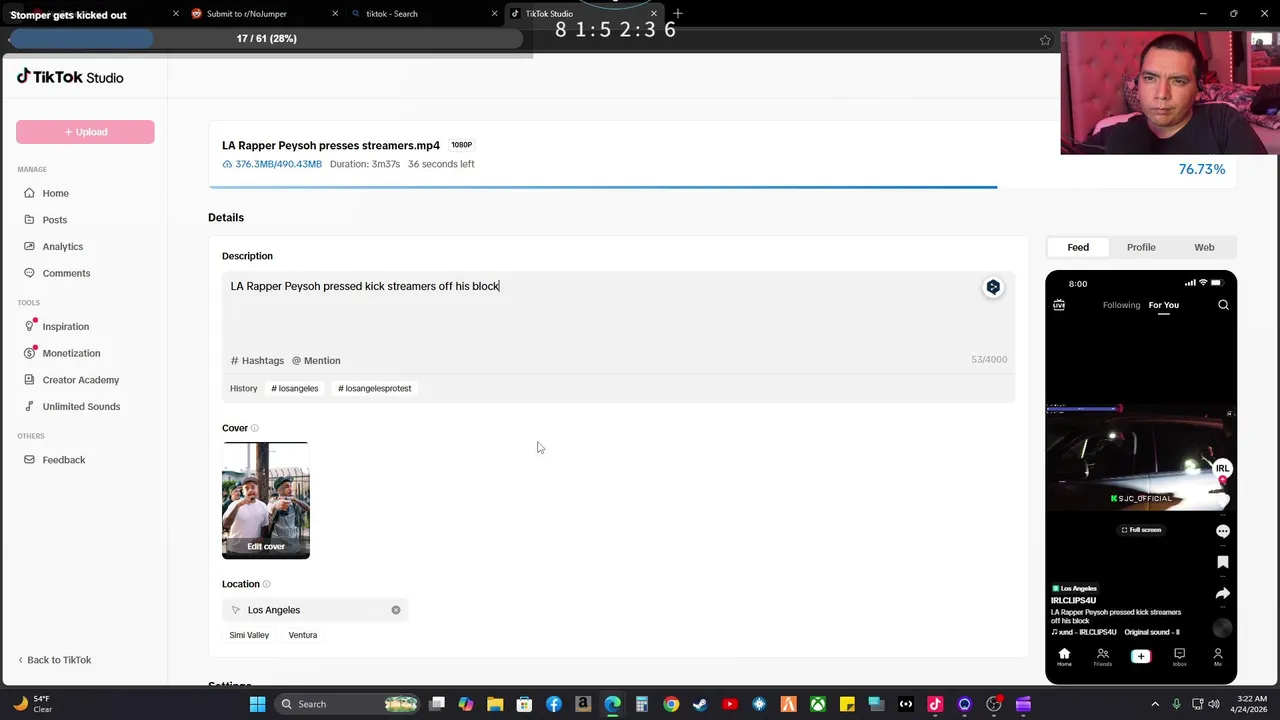Image resolution: width=1280 pixels, height=720 pixels.
Task: Open the Windows Start menu
Action: [x=257, y=704]
